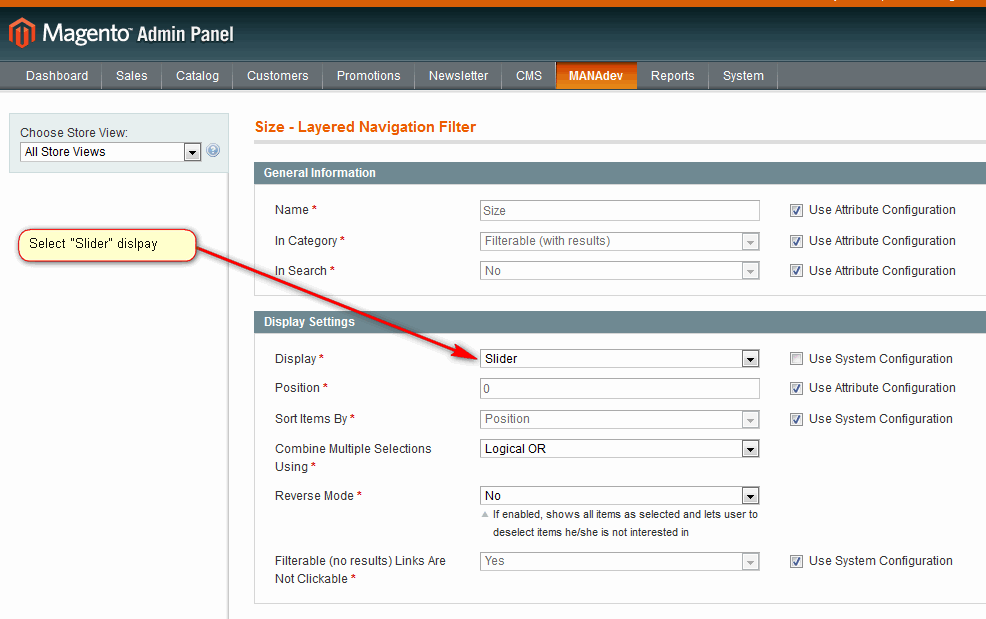Image resolution: width=986 pixels, height=619 pixels.
Task: Toggle Use Attribute Configuration for In Category
Action: [x=796, y=242]
